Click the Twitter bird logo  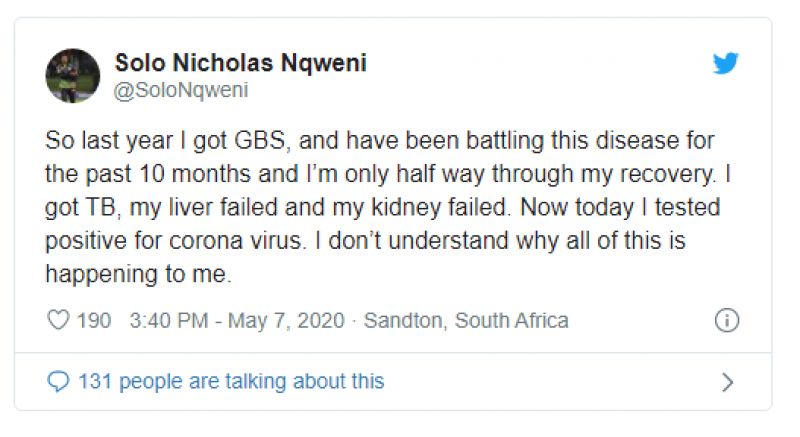(x=725, y=63)
